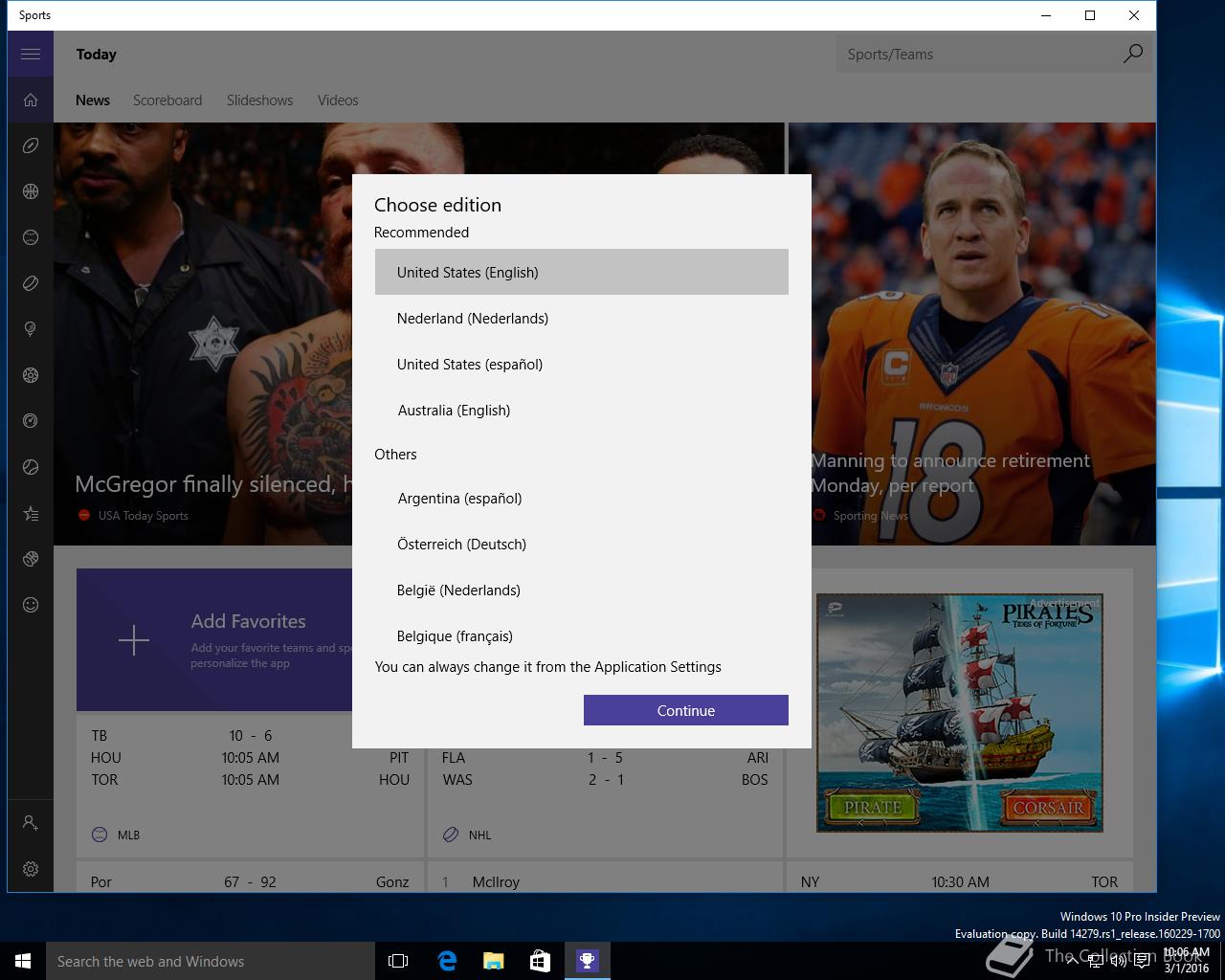The width and height of the screenshot is (1225, 980).
Task: Open the baseball section icon in sidebar
Action: tap(31, 237)
